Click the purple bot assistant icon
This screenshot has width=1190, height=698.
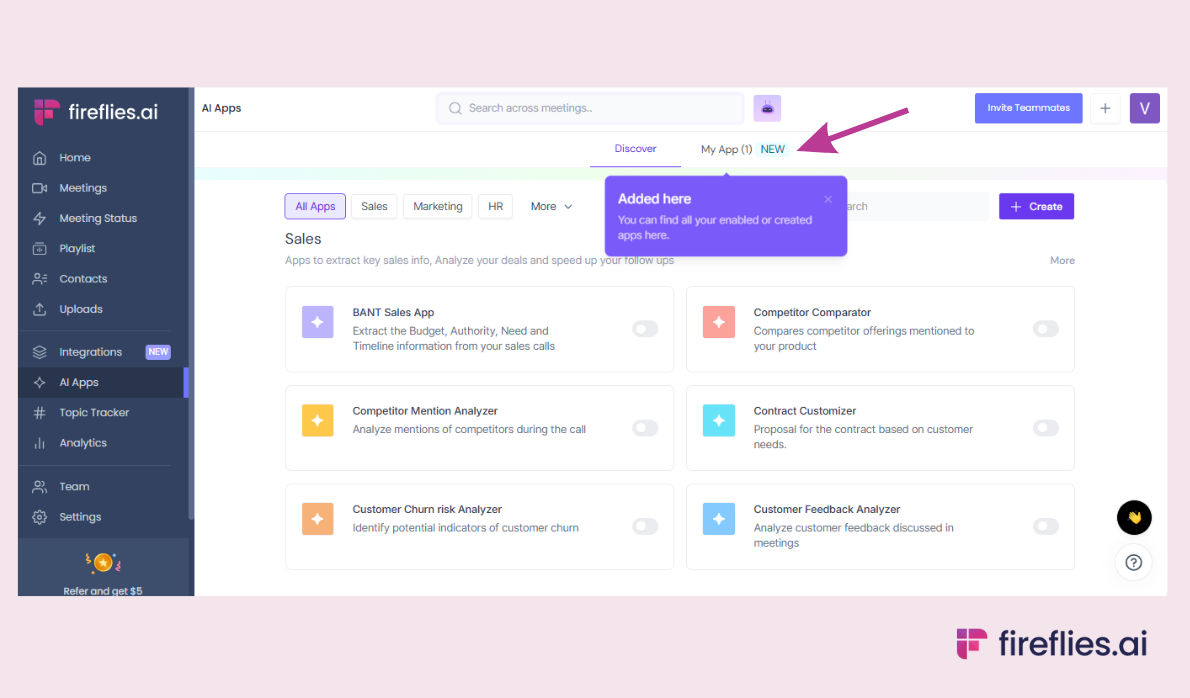click(767, 108)
